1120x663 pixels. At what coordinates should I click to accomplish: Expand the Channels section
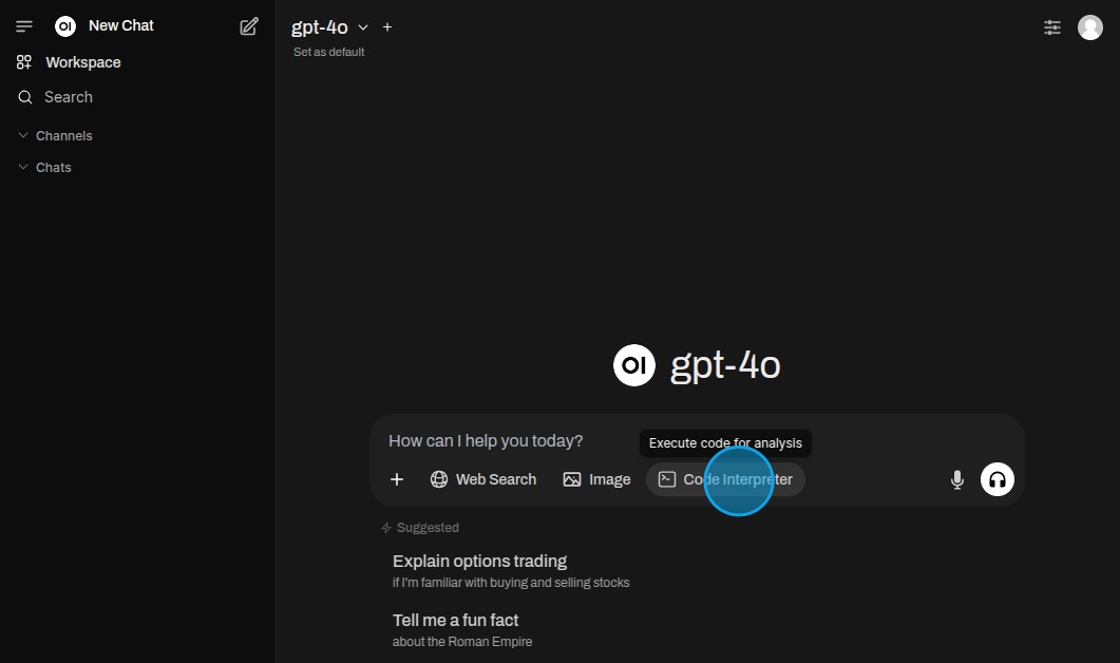point(63,136)
